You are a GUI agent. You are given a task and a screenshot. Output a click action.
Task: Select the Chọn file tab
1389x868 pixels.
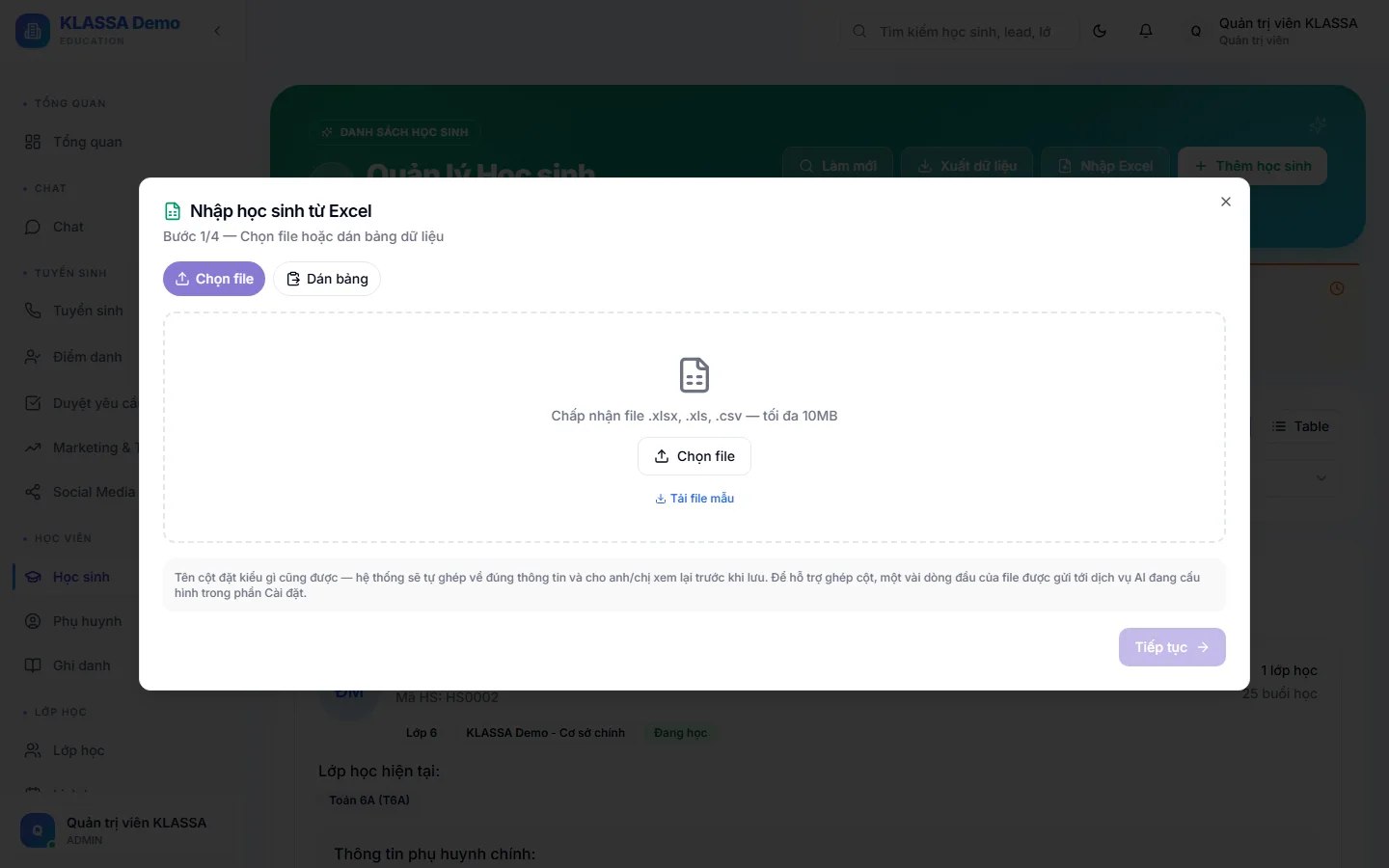[x=214, y=279]
